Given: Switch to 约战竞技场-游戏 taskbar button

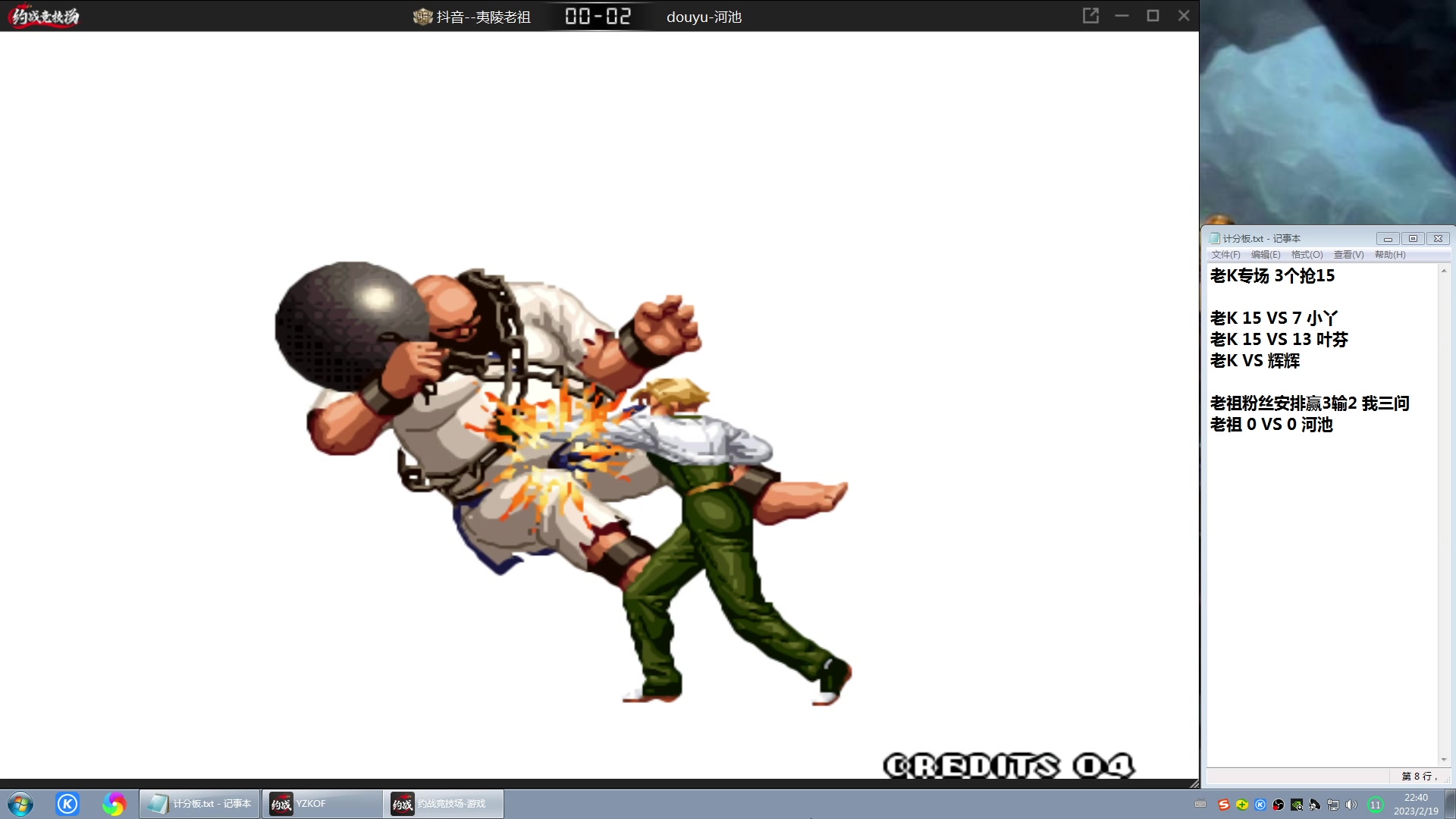Looking at the screenshot, I should click(444, 804).
